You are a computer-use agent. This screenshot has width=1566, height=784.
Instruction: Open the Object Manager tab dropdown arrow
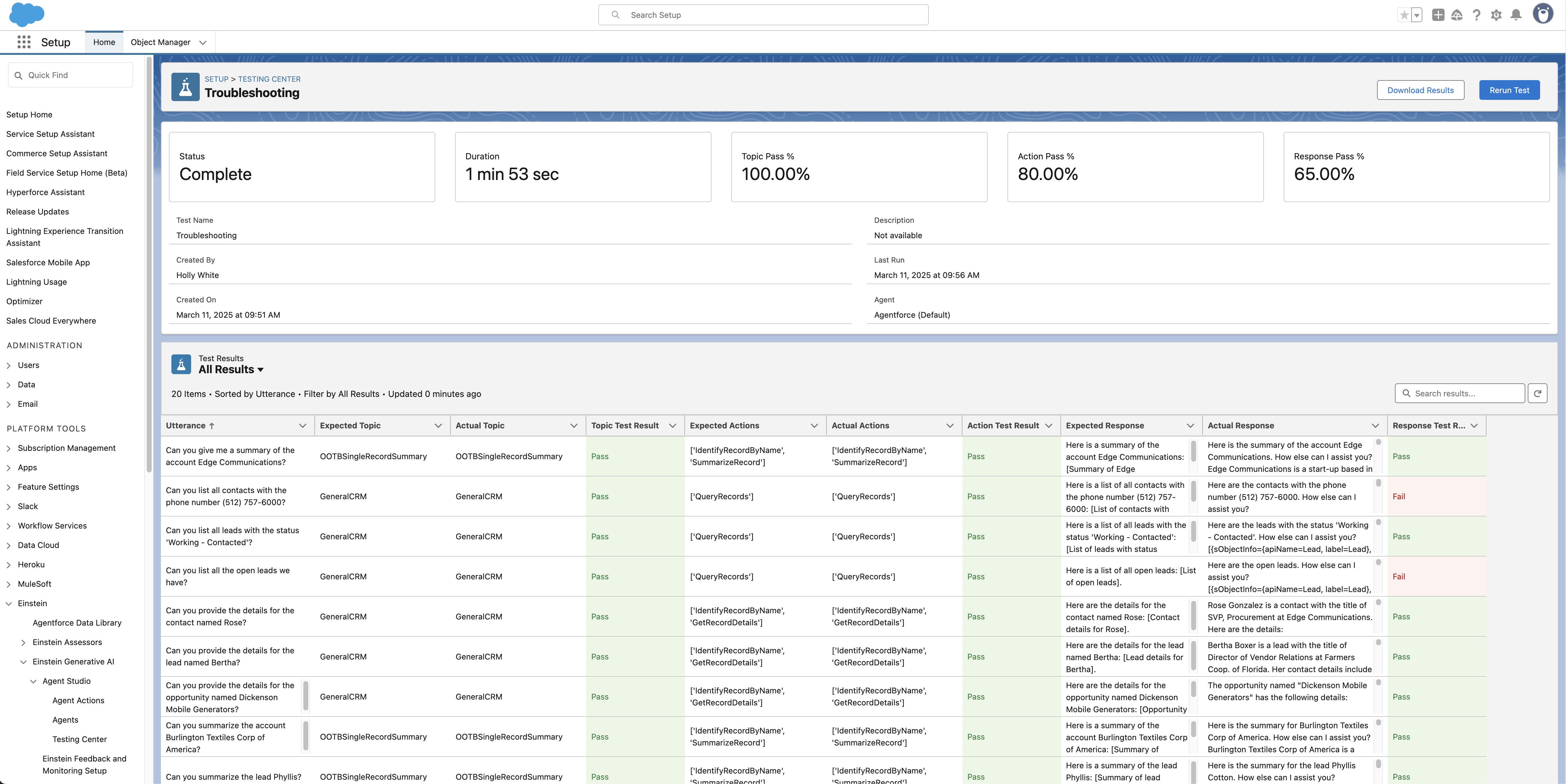coord(203,43)
